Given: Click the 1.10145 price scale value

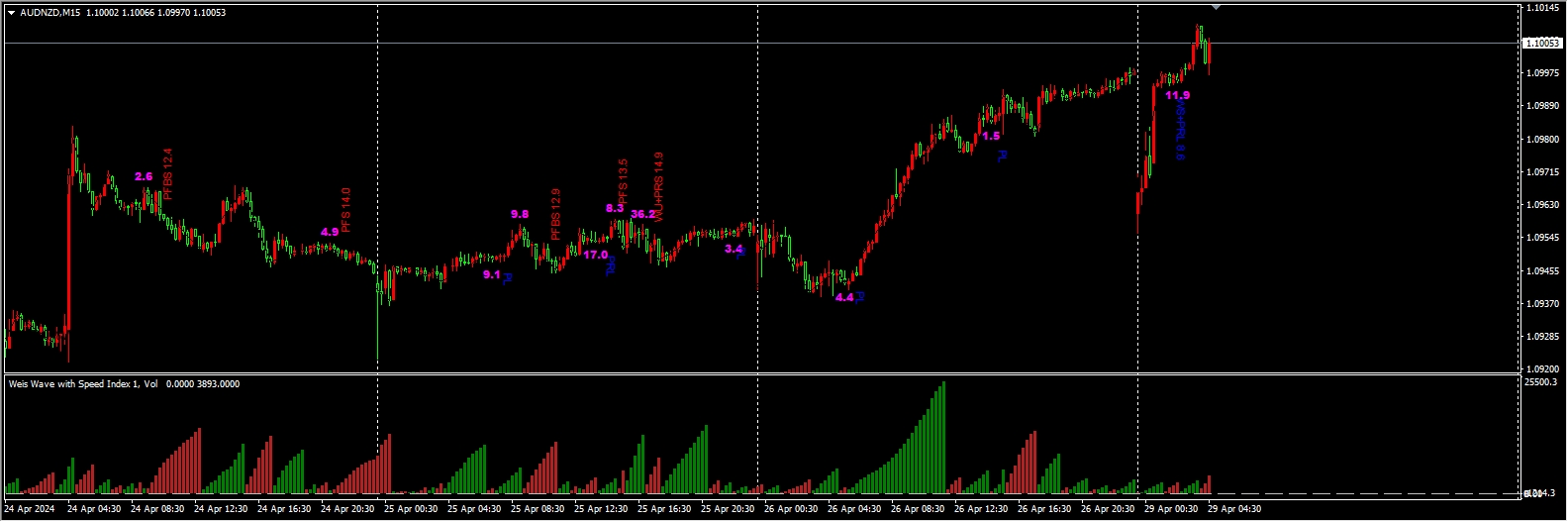Looking at the screenshot, I should [1543, 8].
